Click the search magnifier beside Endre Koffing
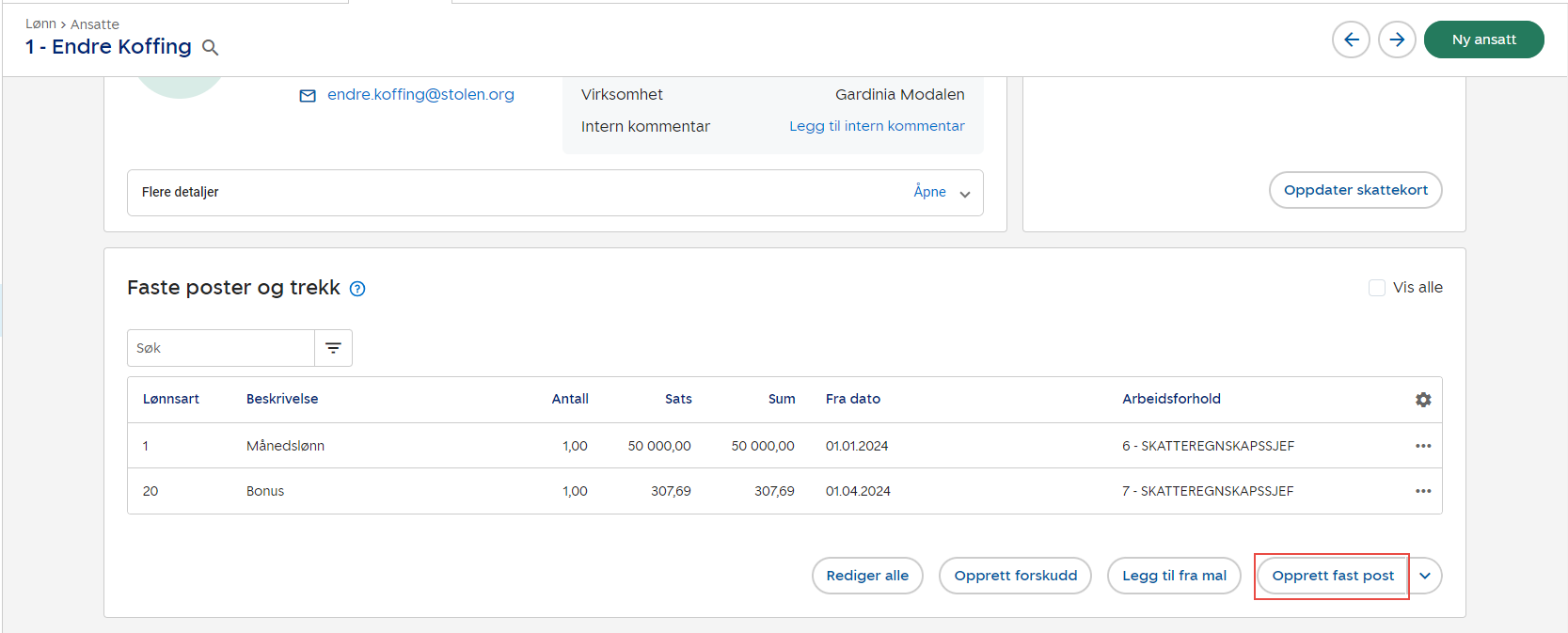1568x633 pixels. click(x=211, y=48)
